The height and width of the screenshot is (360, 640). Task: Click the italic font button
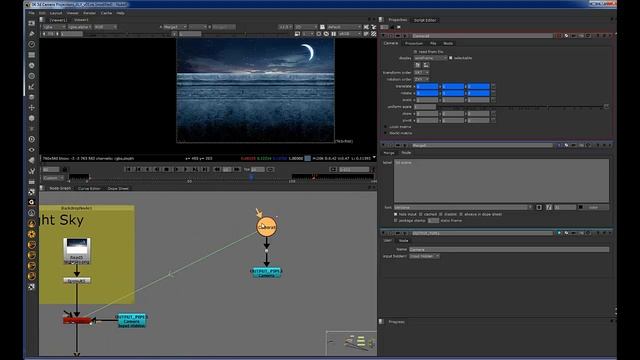click(549, 207)
